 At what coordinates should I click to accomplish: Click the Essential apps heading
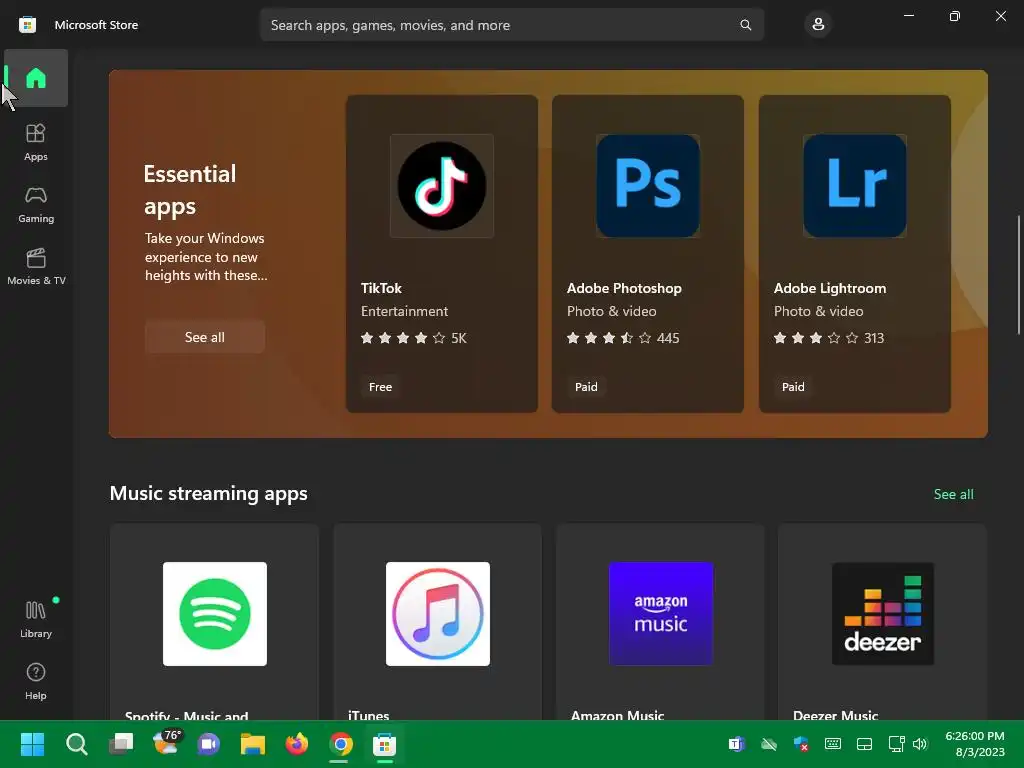pos(189,189)
